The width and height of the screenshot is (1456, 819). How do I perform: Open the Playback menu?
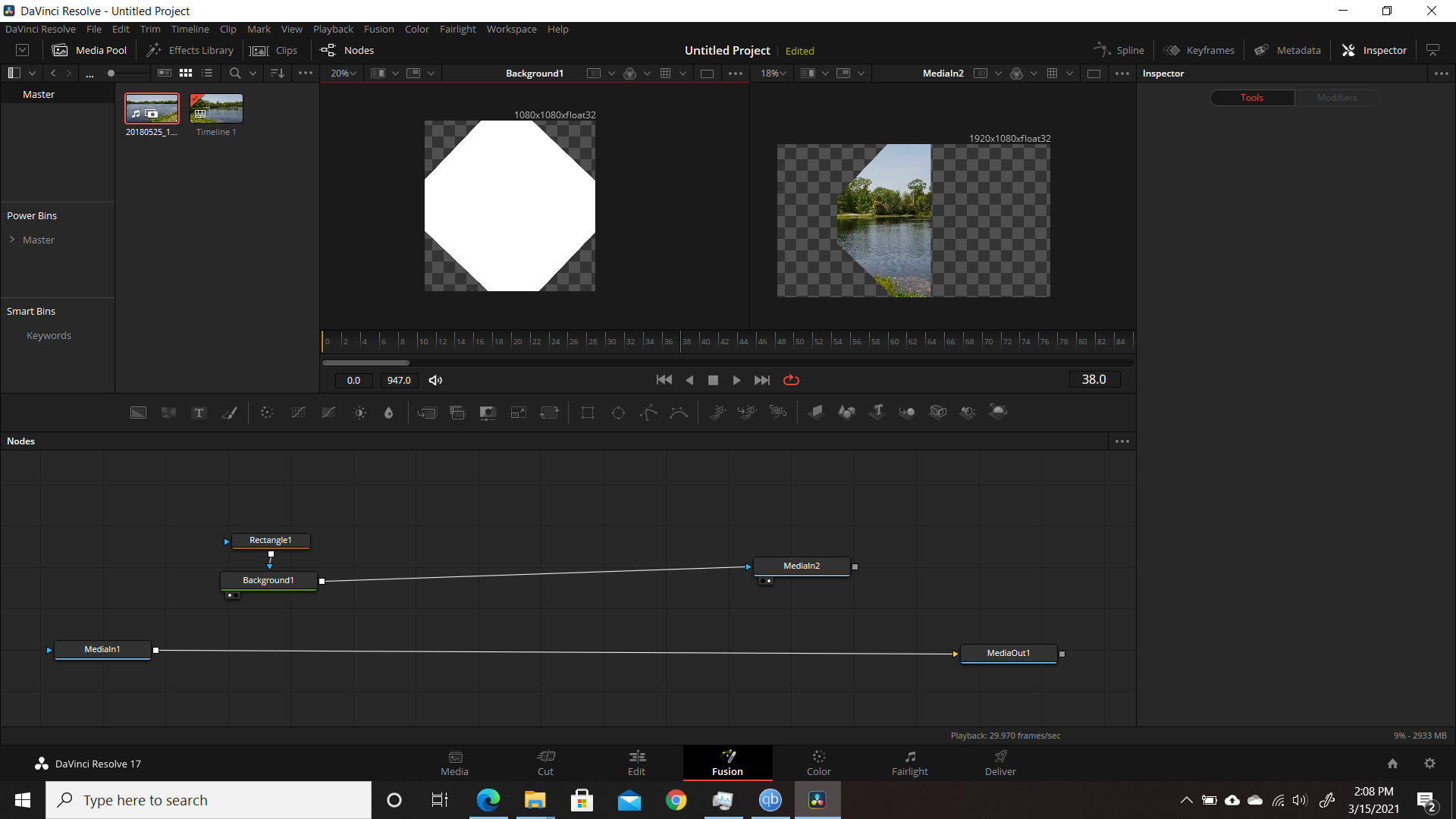(333, 29)
